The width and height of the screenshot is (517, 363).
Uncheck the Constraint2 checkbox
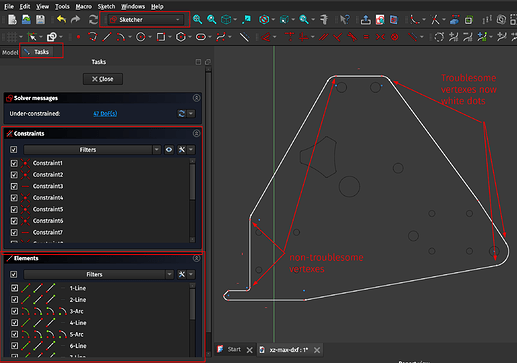14,175
